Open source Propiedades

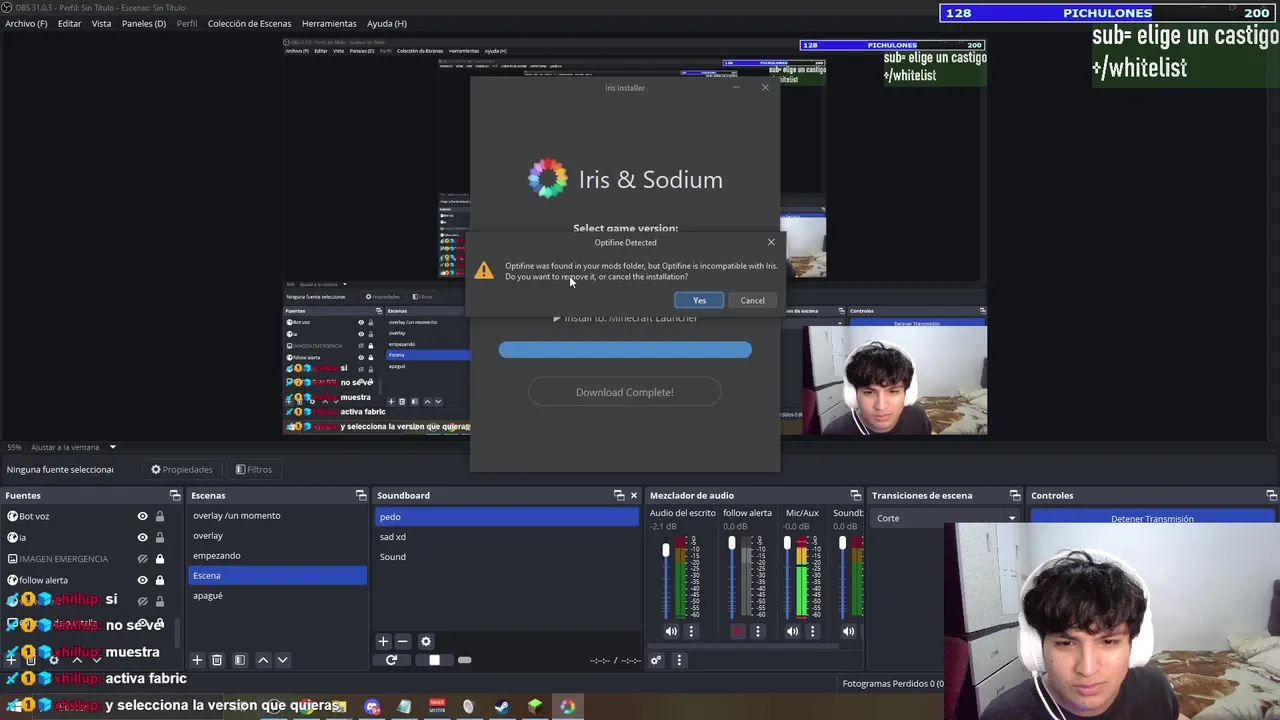coord(182,469)
